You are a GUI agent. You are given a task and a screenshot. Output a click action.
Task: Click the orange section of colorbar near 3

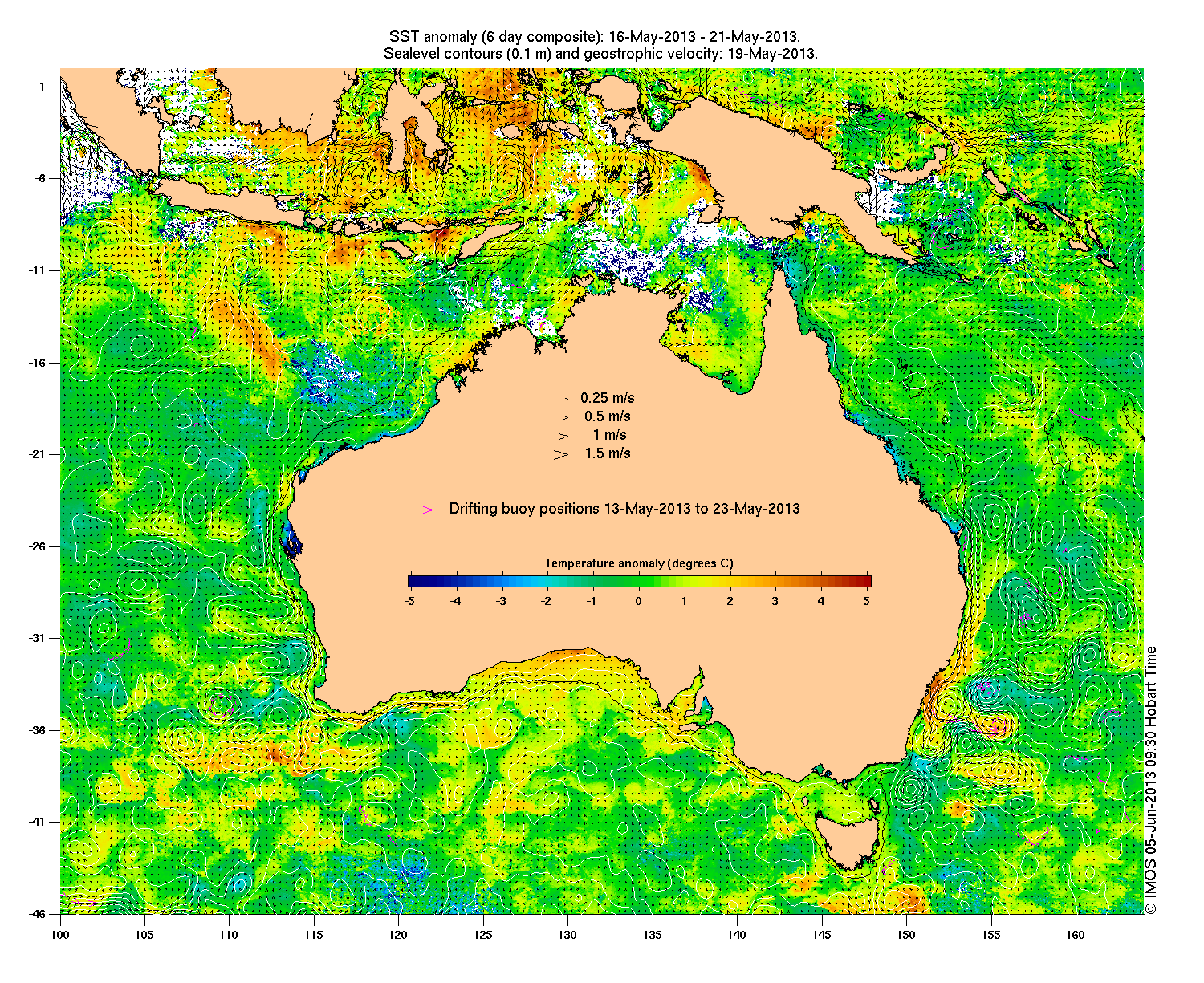775,582
